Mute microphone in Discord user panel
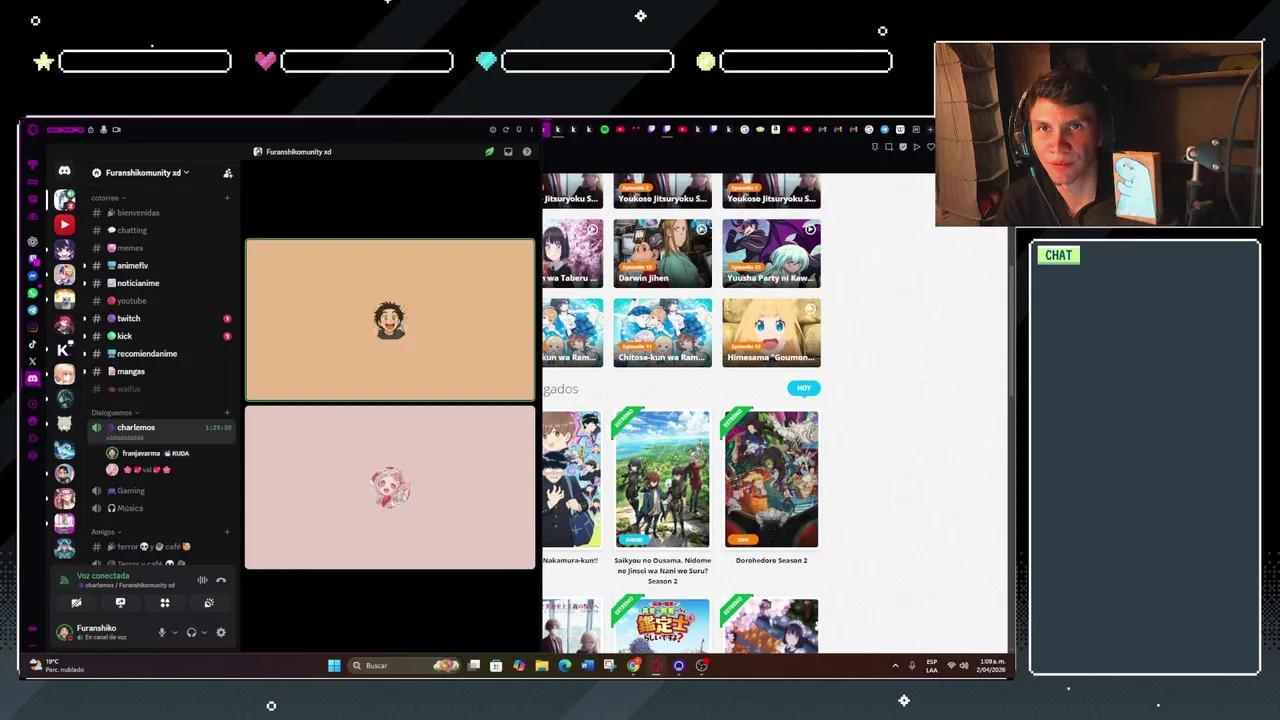This screenshot has width=1280, height=720. [162, 632]
